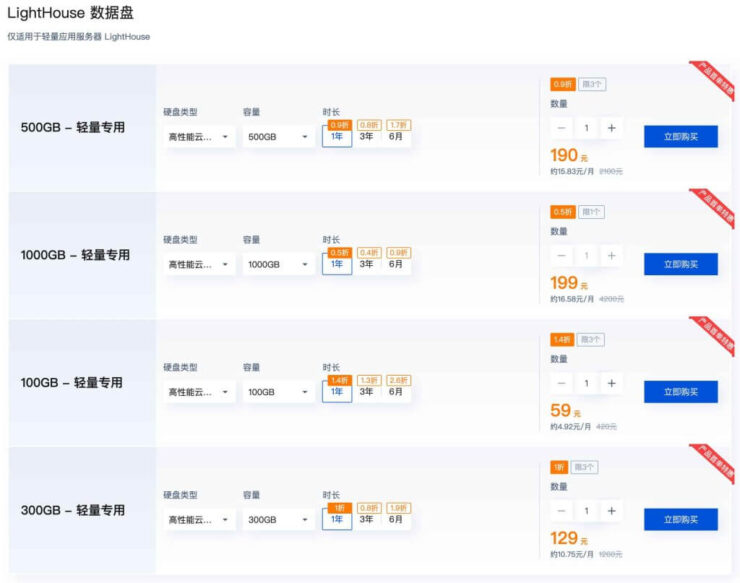Decrease quantity for 100GB plan

coord(562,383)
